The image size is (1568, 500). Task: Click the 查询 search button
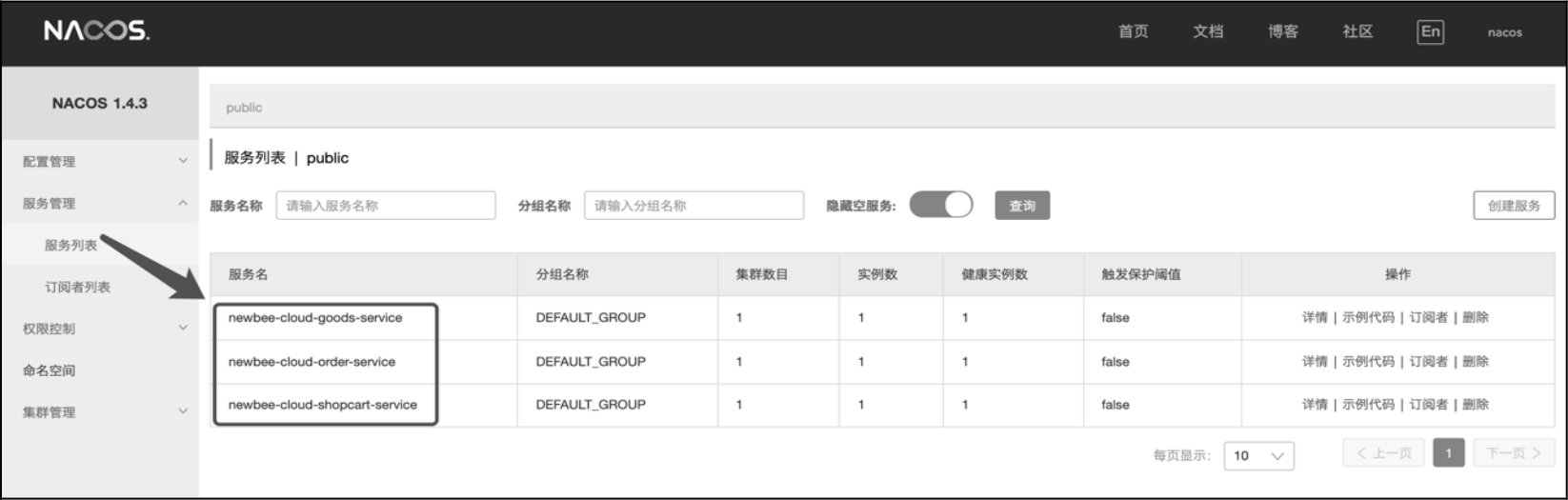point(1022,206)
